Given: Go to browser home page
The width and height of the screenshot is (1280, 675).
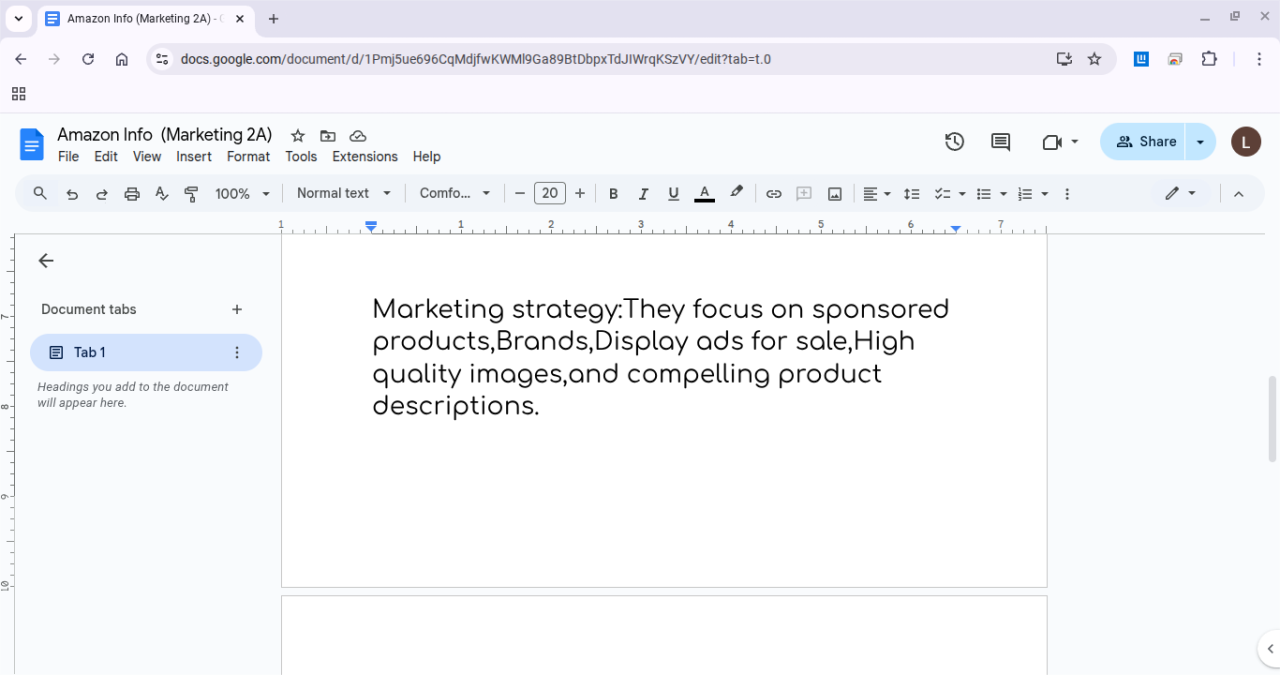Looking at the screenshot, I should (x=122, y=59).
